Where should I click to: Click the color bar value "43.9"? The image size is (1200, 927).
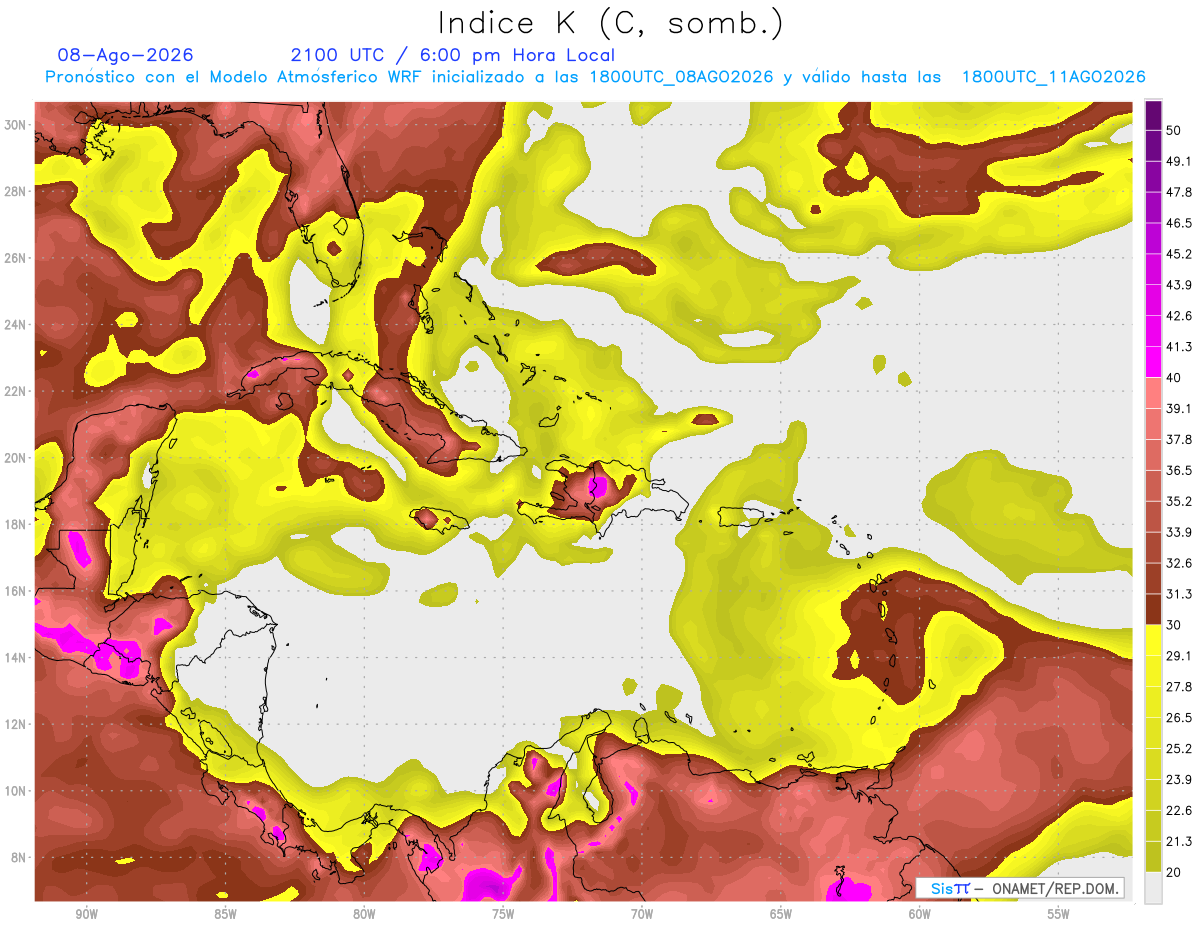pos(1179,285)
